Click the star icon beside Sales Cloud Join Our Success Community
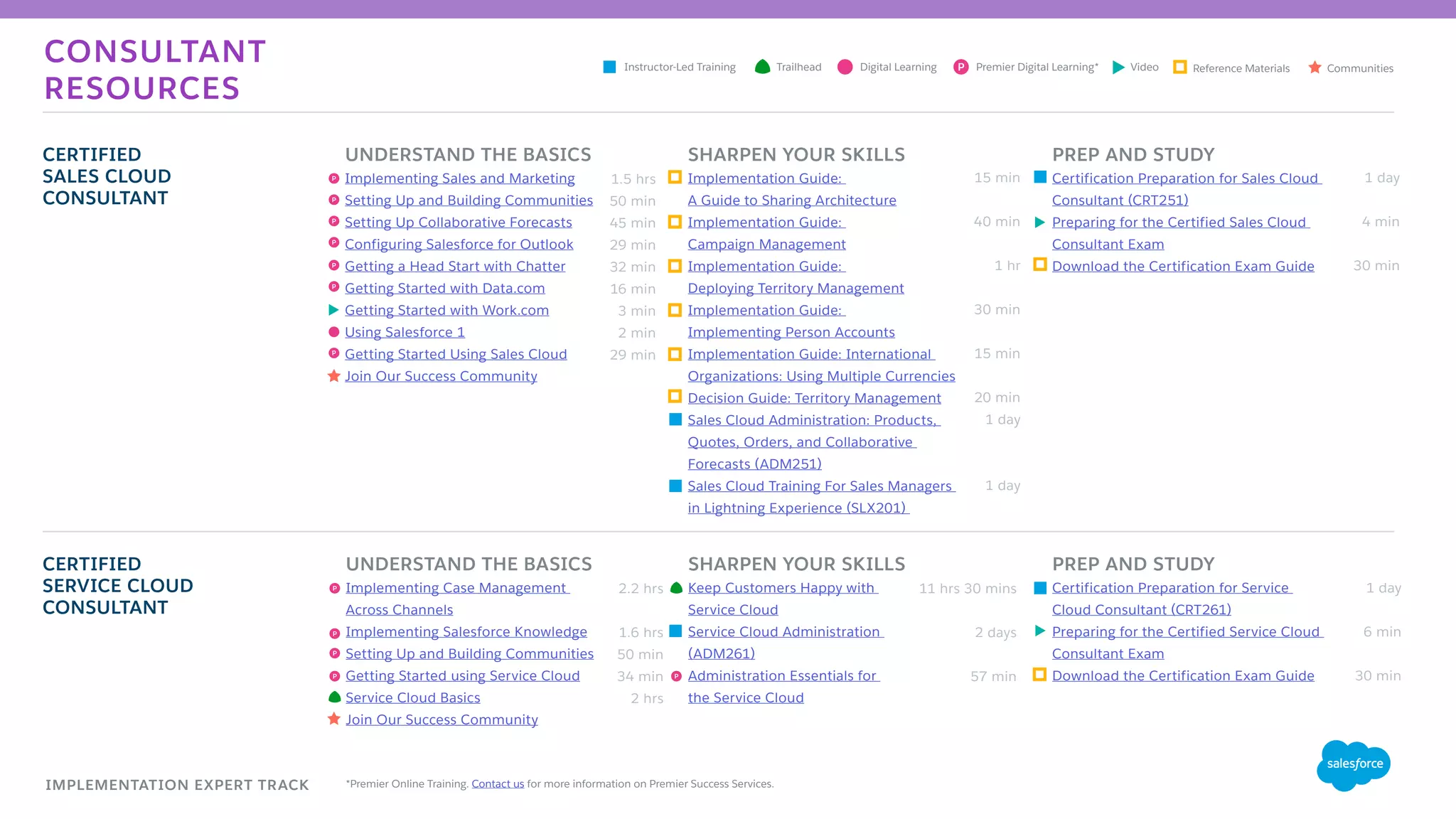Viewport: 1456px width, 819px height. [333, 375]
